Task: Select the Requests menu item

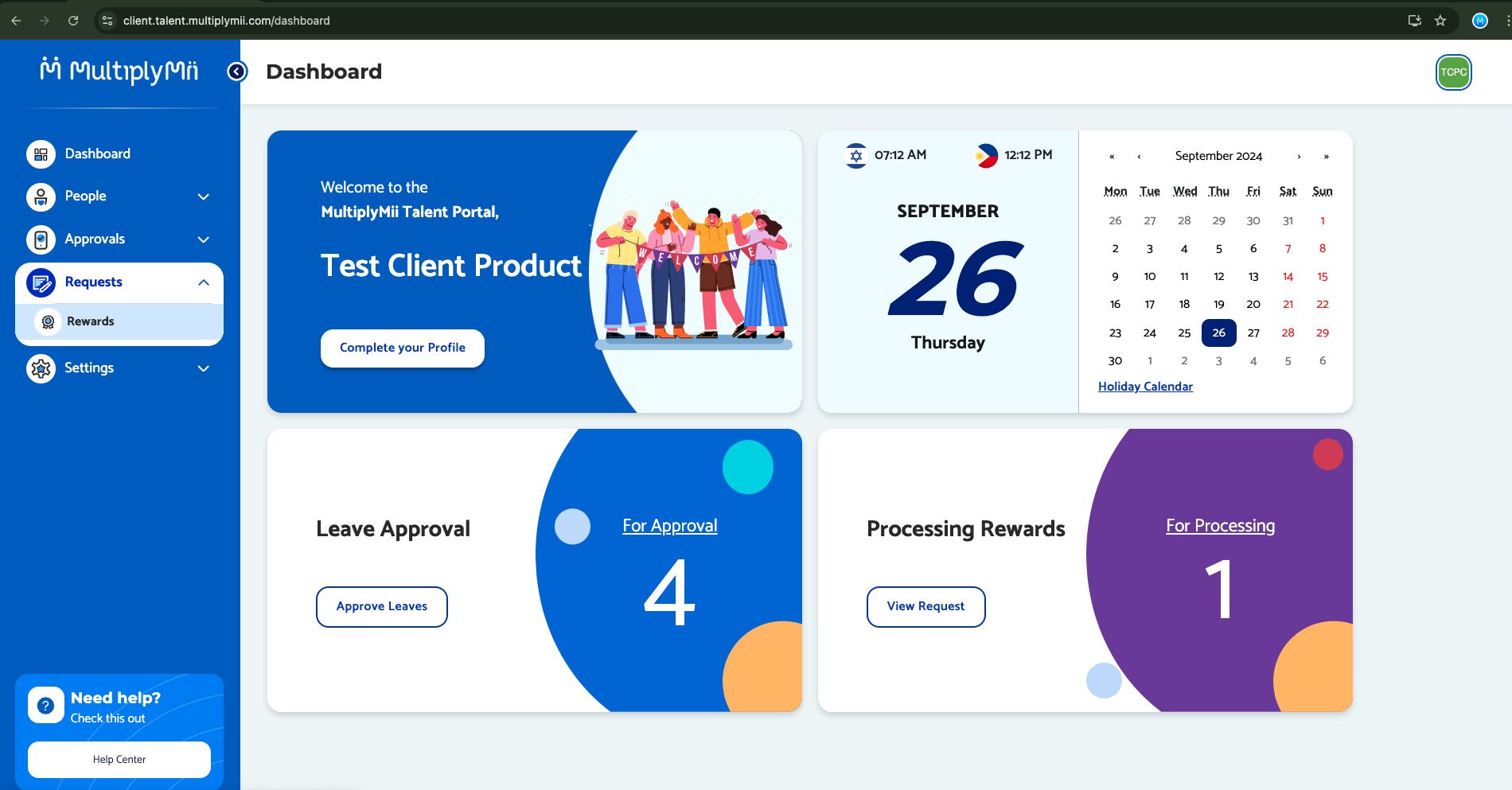Action: [x=93, y=282]
